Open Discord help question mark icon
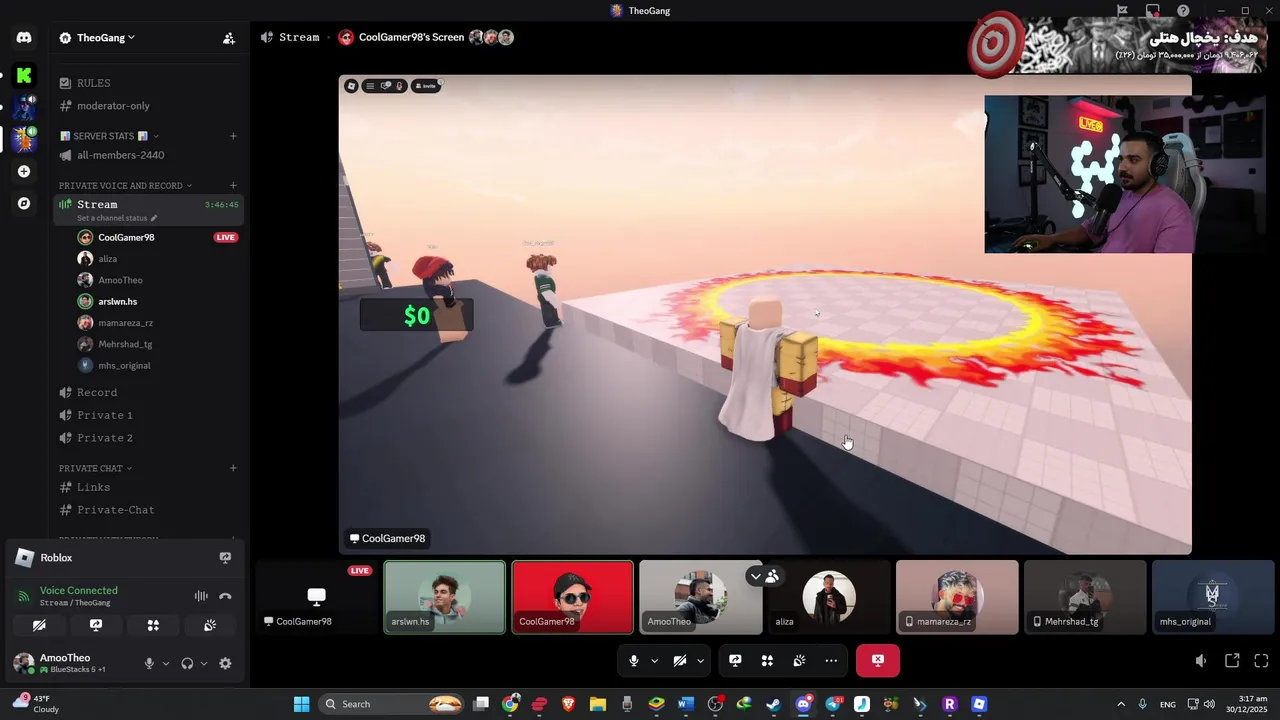 click(1183, 11)
